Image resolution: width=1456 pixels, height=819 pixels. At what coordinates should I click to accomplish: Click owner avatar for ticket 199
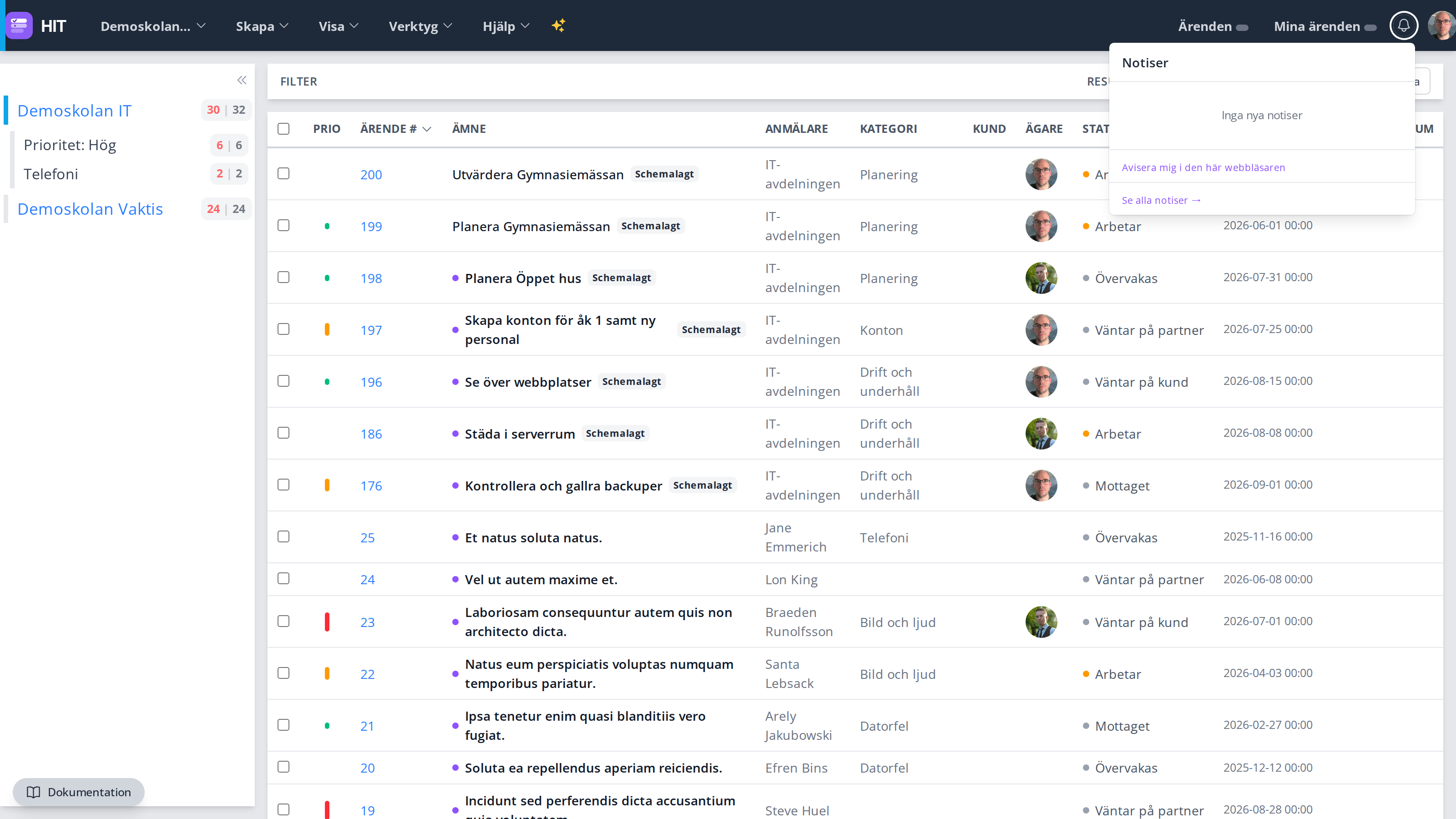point(1041,226)
